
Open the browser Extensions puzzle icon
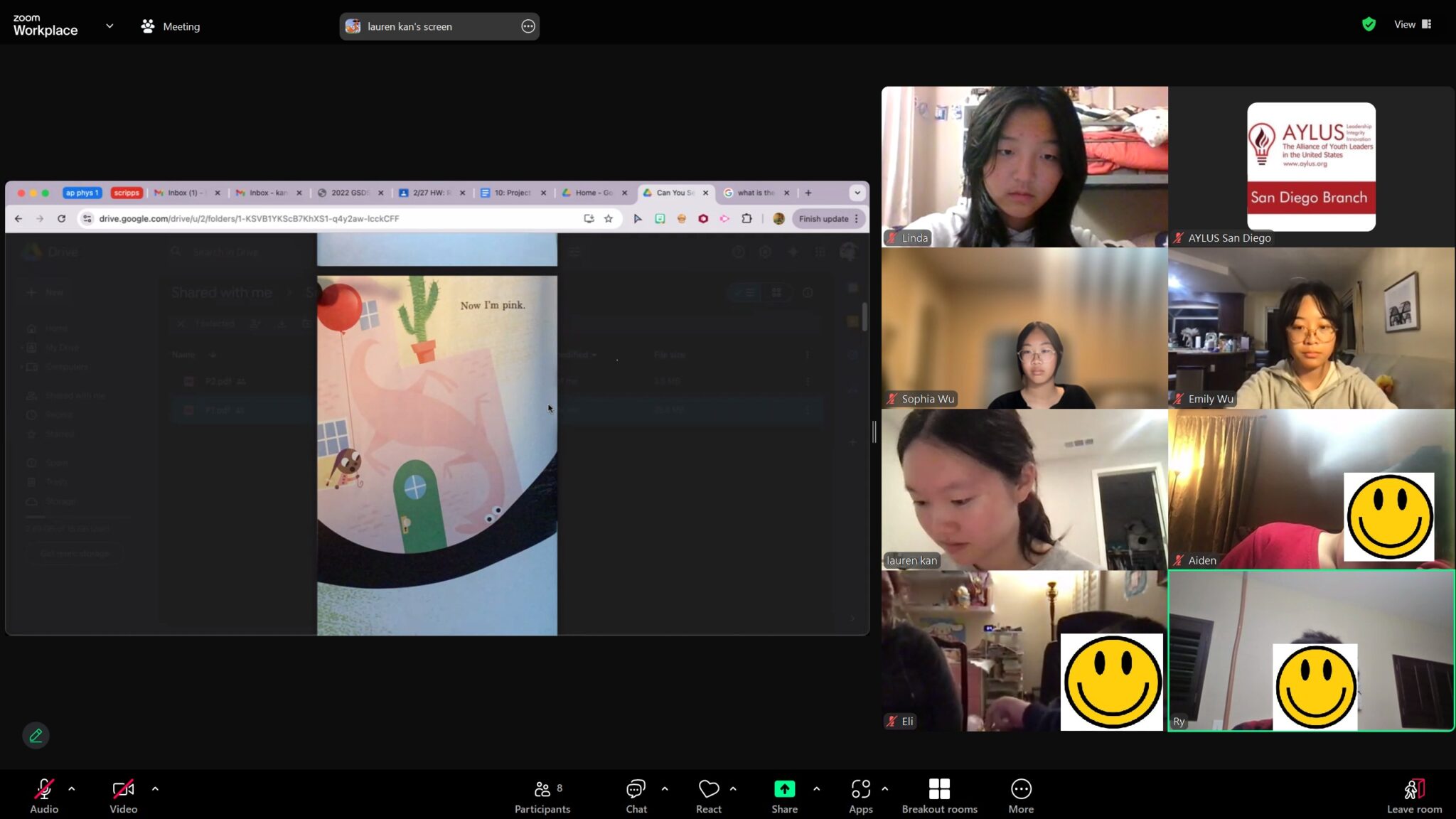[x=746, y=219]
